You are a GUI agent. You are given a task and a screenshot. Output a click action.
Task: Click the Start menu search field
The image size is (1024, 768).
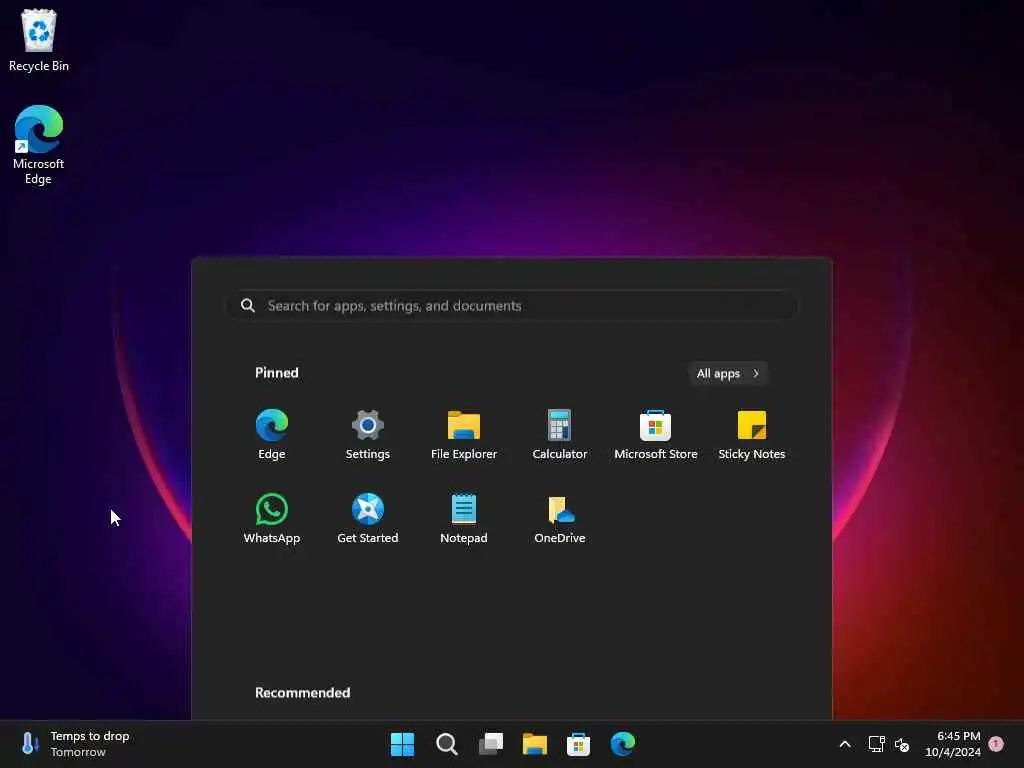(512, 306)
